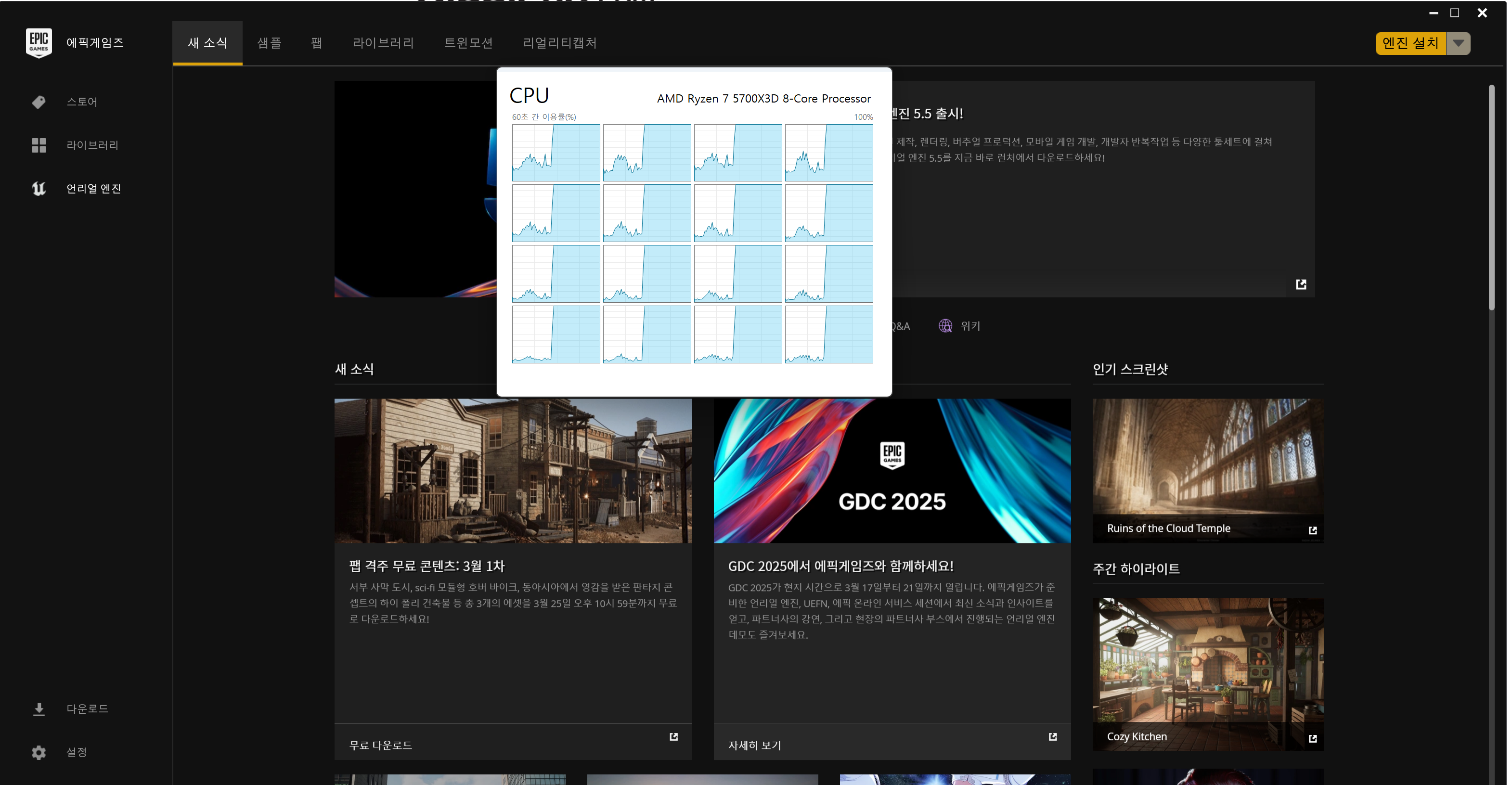The height and width of the screenshot is (785, 1512).
Task: Select the 언리얼 엔진 logo icon in sidebar
Action: point(39,188)
